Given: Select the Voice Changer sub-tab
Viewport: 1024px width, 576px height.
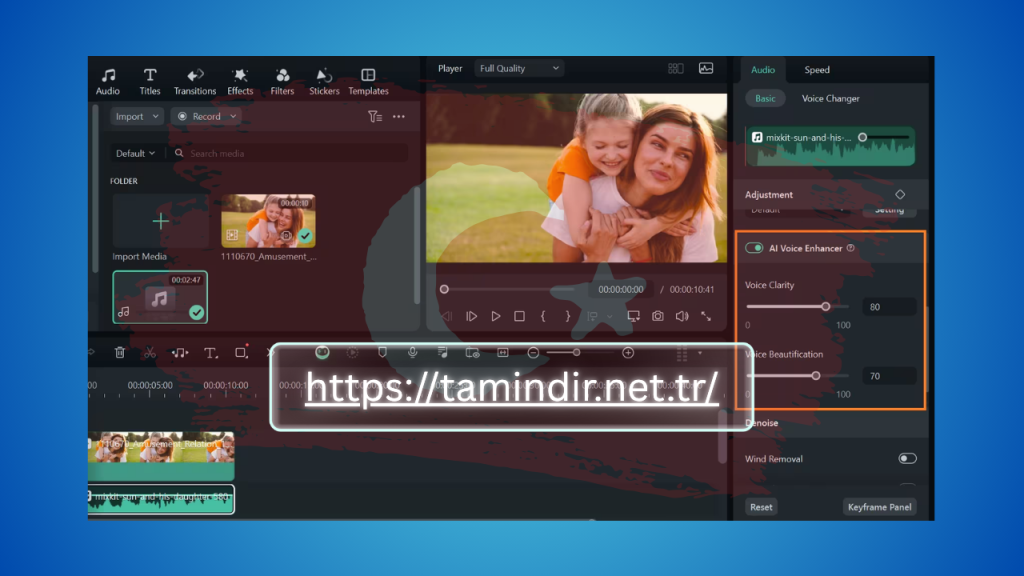Looking at the screenshot, I should pos(830,99).
